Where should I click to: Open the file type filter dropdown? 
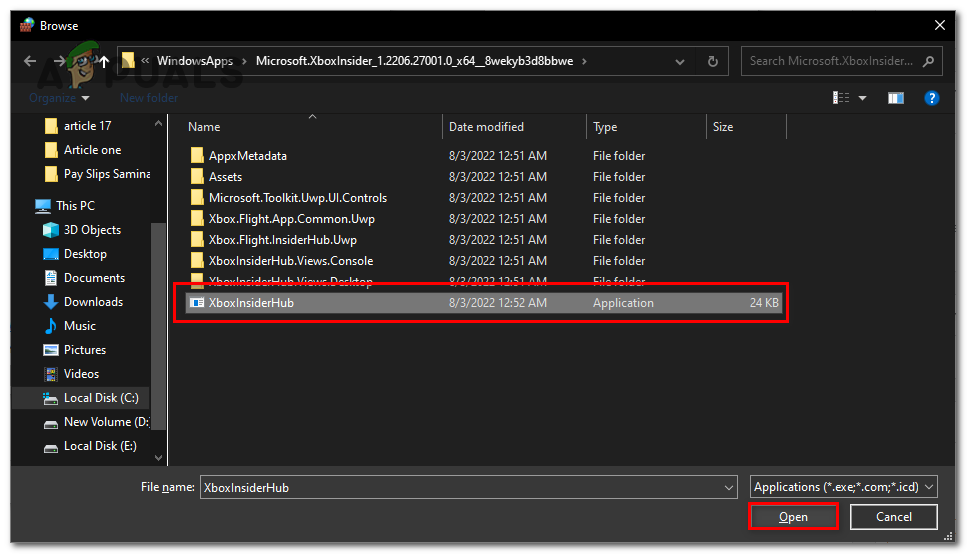point(844,487)
